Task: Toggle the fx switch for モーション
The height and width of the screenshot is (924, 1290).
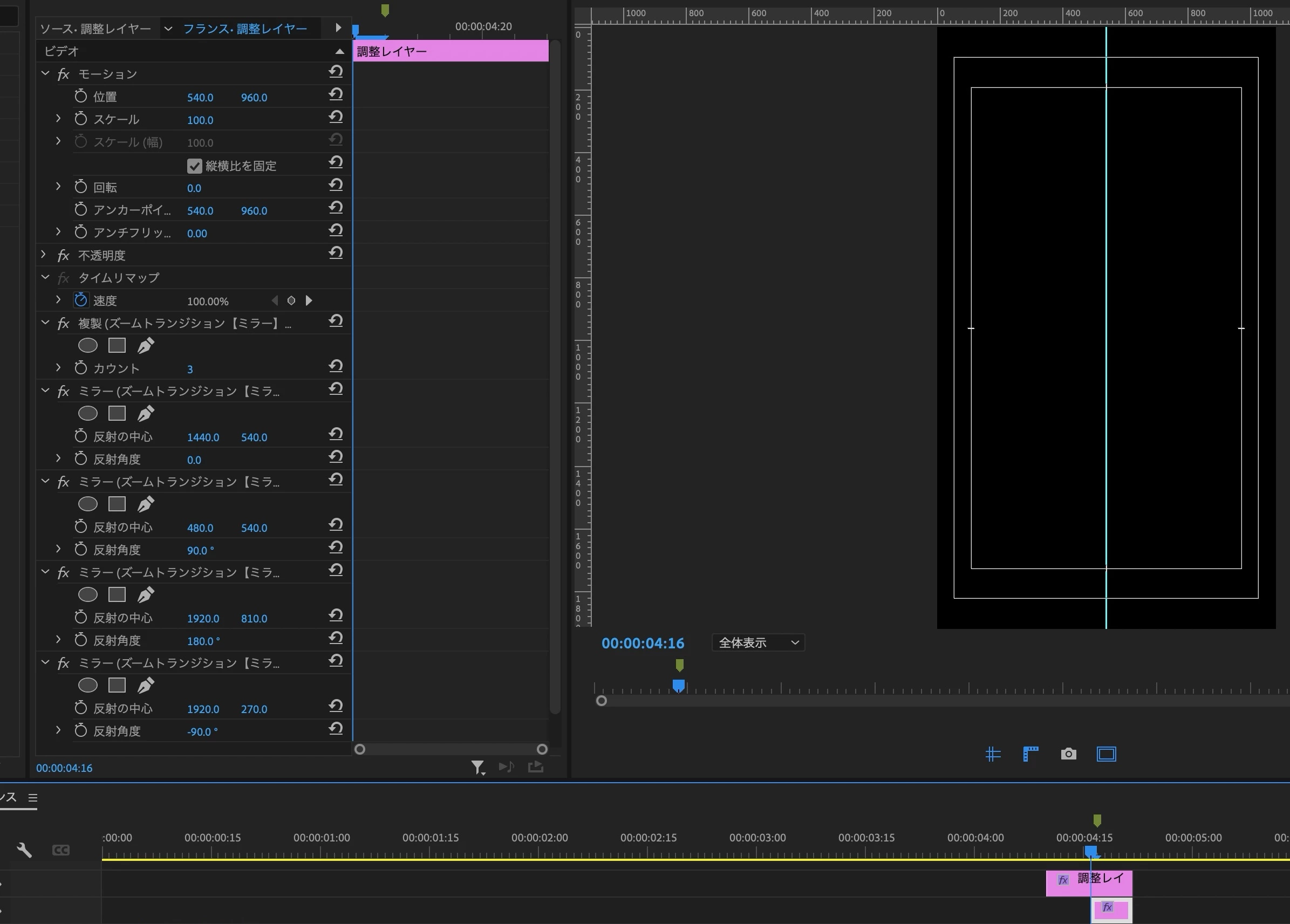Action: point(63,74)
